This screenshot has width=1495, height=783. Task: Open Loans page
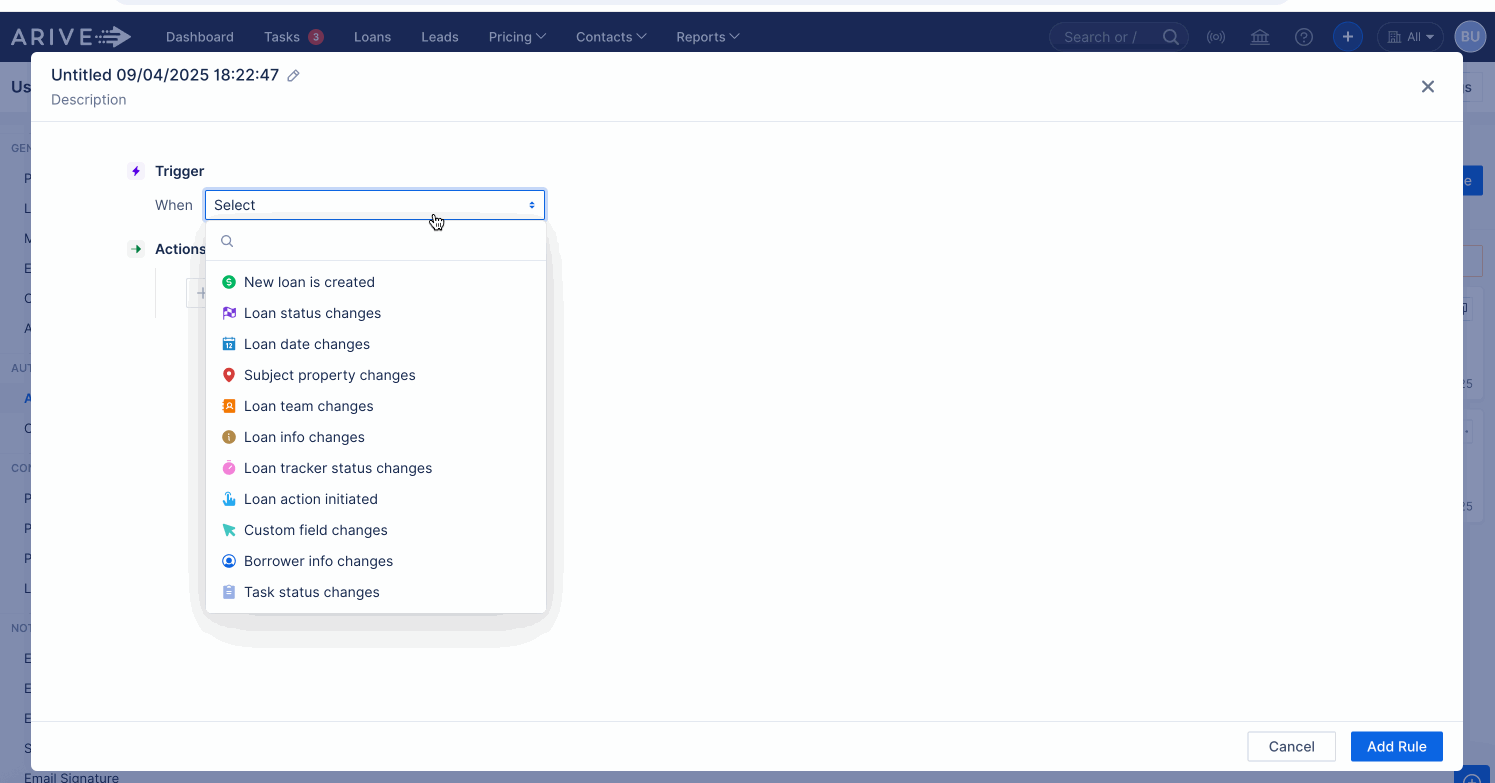pos(372,37)
